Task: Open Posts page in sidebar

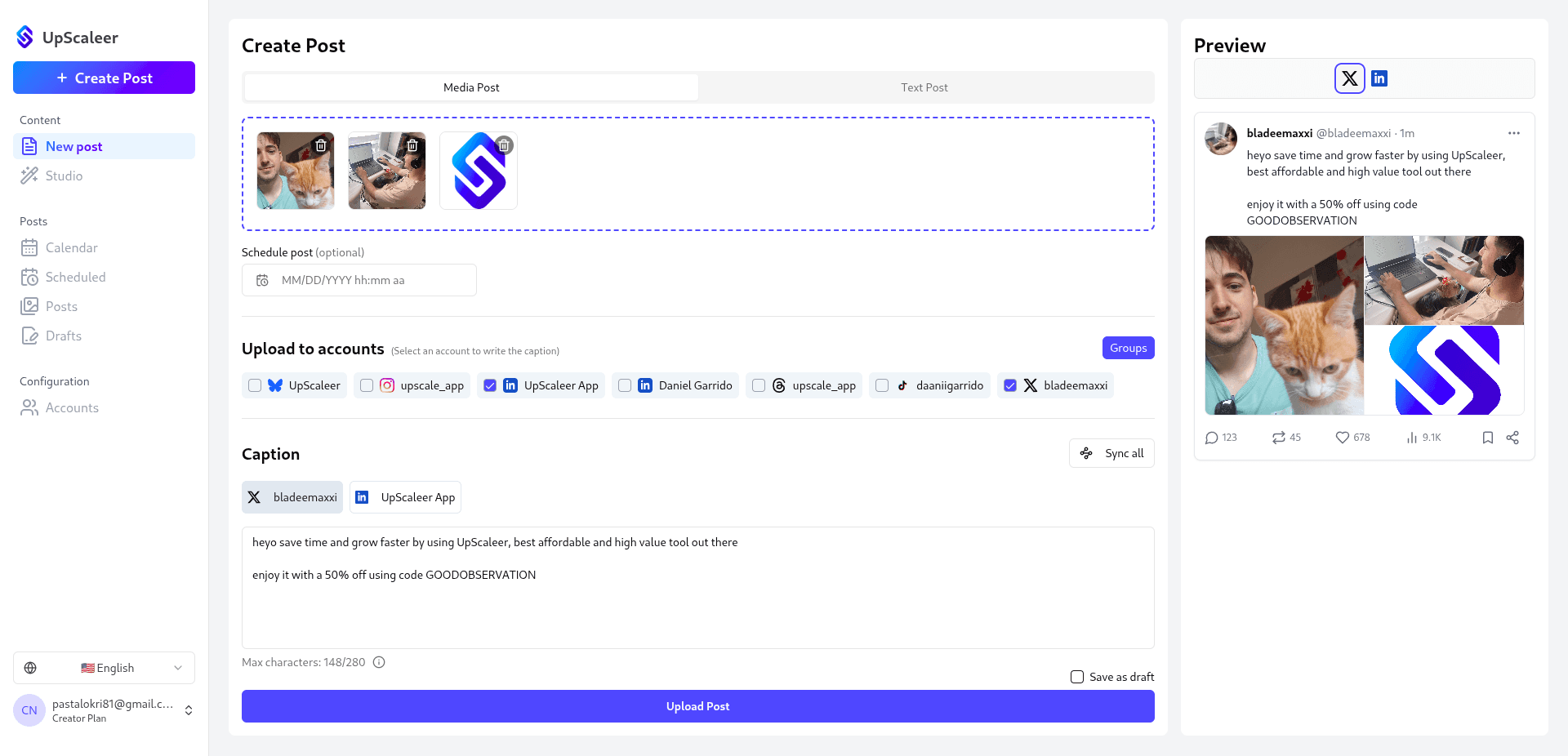Action: coord(104,306)
